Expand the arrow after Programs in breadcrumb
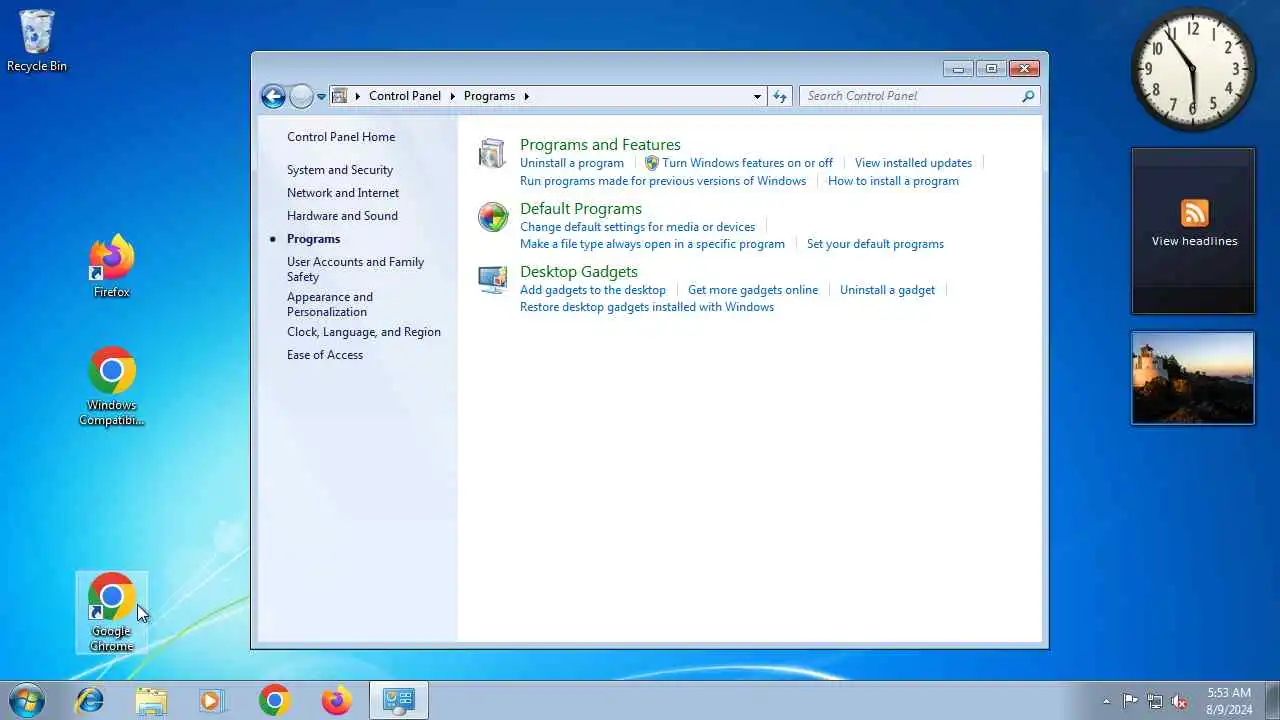The height and width of the screenshot is (720, 1280). (x=527, y=96)
